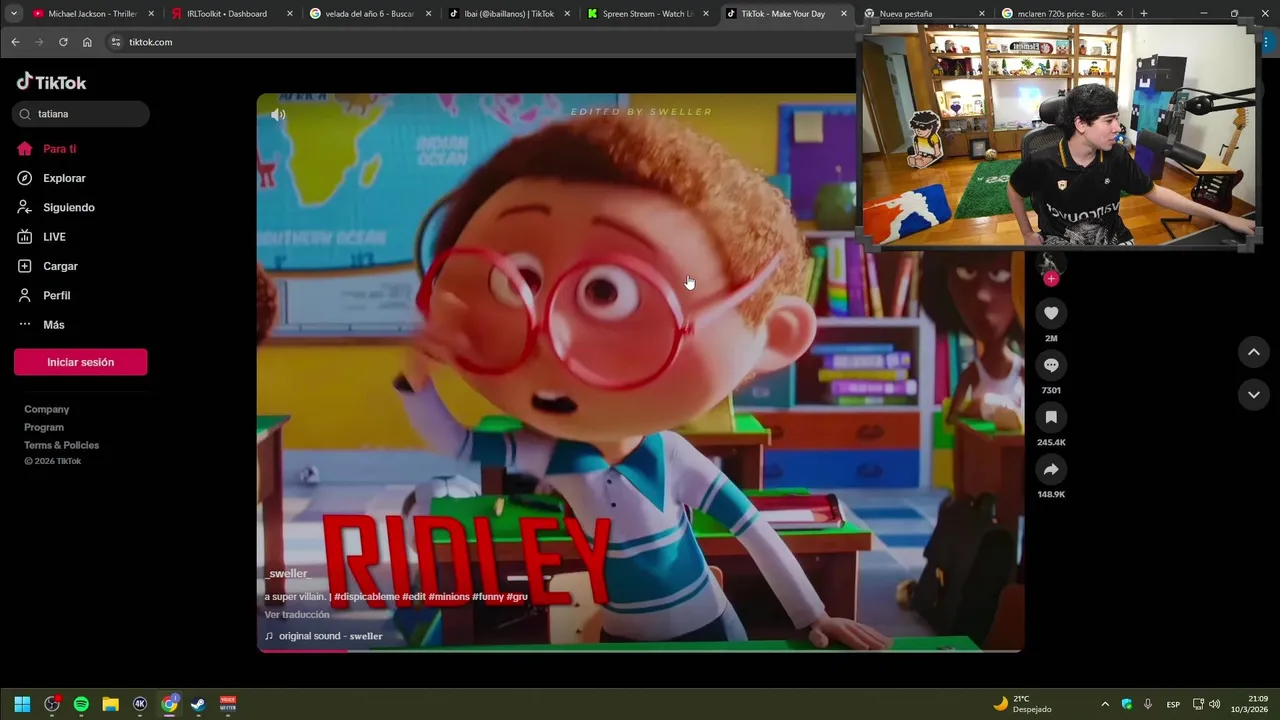Mute the TikTok video with the speaker icon
The width and height of the screenshot is (1280, 720).
(x=278, y=115)
